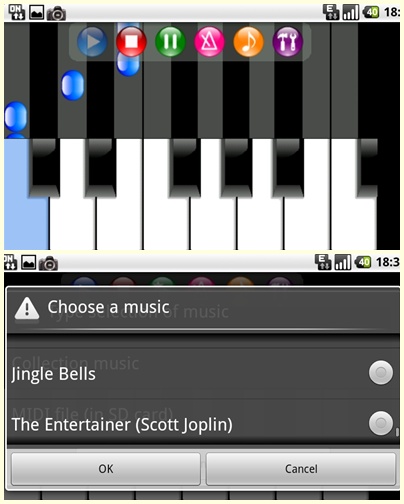The height and width of the screenshot is (504, 404).
Task: Select The Entertainer (Scott Joplin) radio button
Action: pos(381,423)
